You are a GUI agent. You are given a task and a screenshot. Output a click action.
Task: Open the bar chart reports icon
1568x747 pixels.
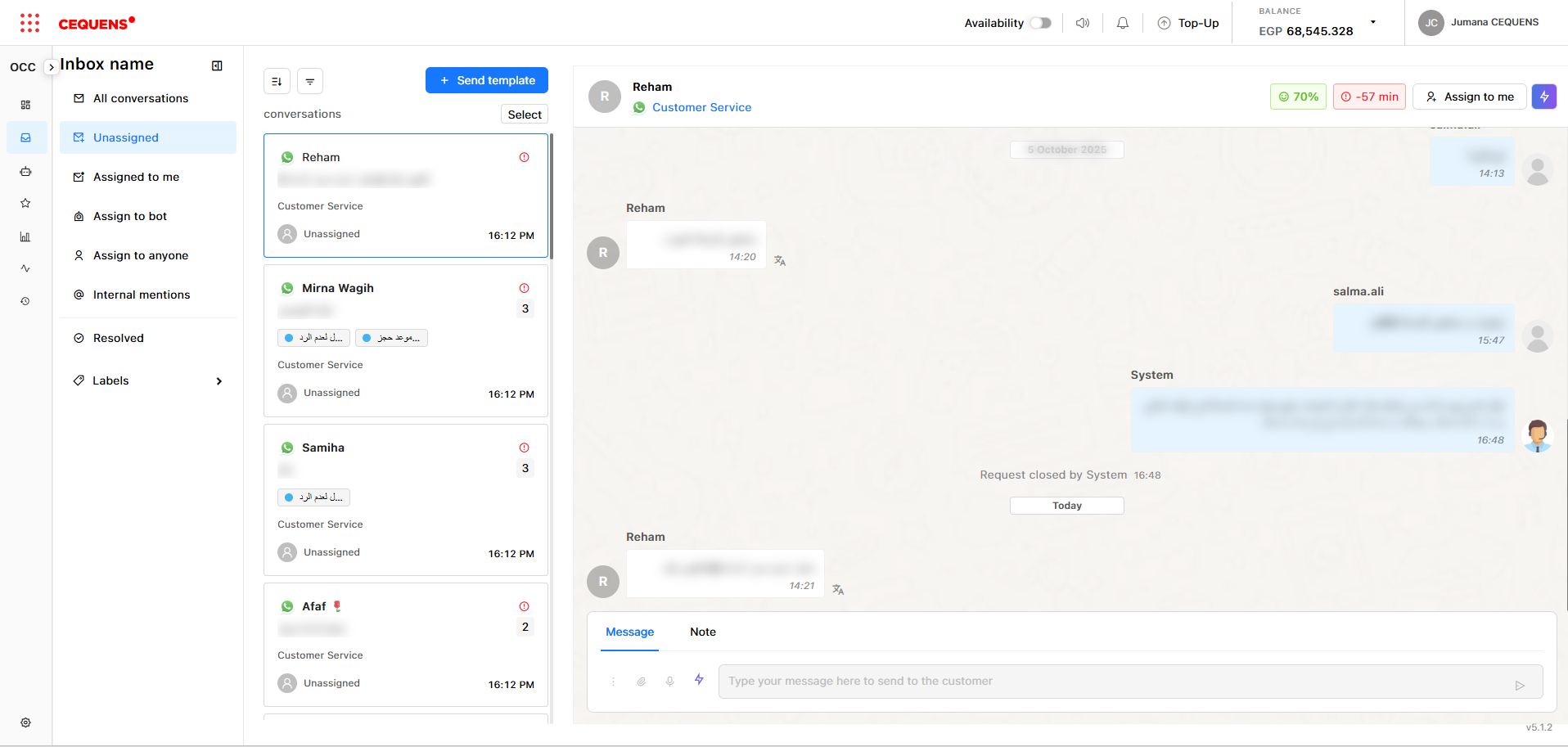pos(25,236)
